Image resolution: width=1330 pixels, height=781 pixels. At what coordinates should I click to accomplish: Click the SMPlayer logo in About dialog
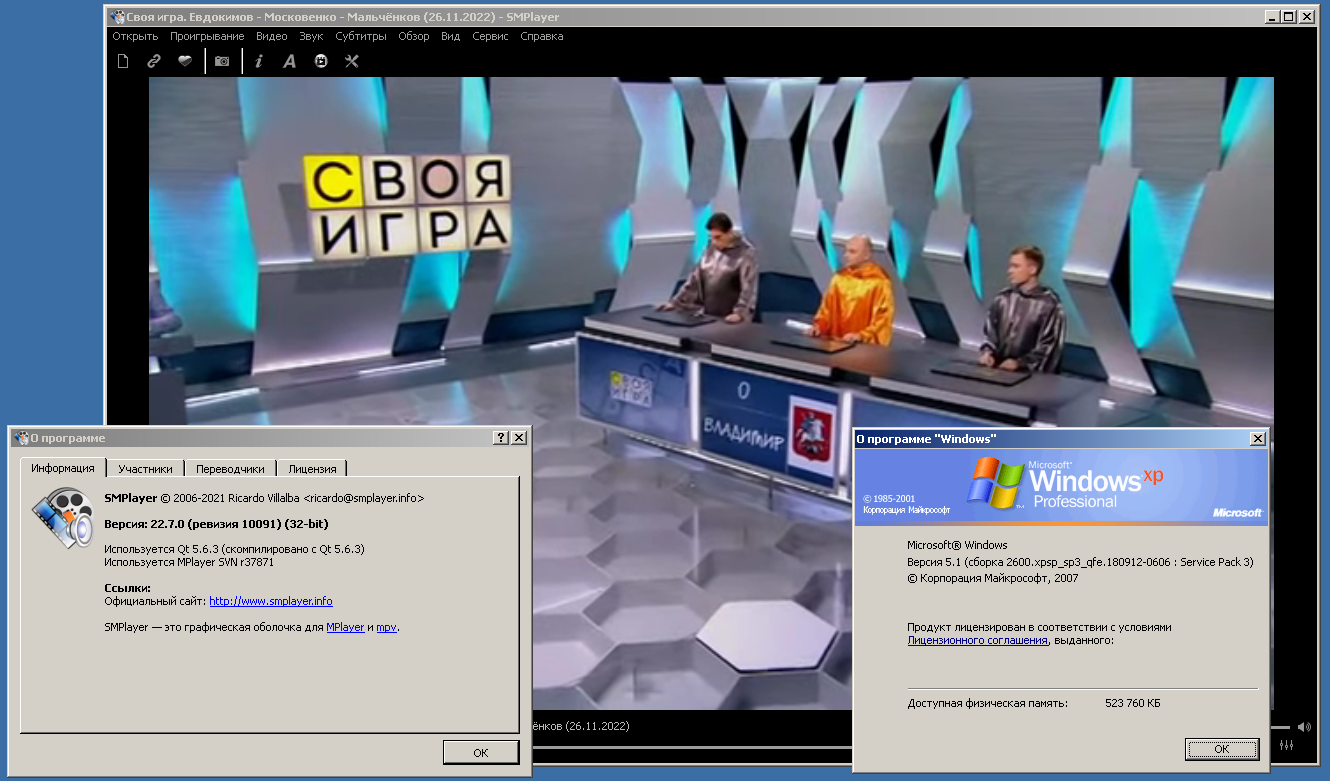62,519
